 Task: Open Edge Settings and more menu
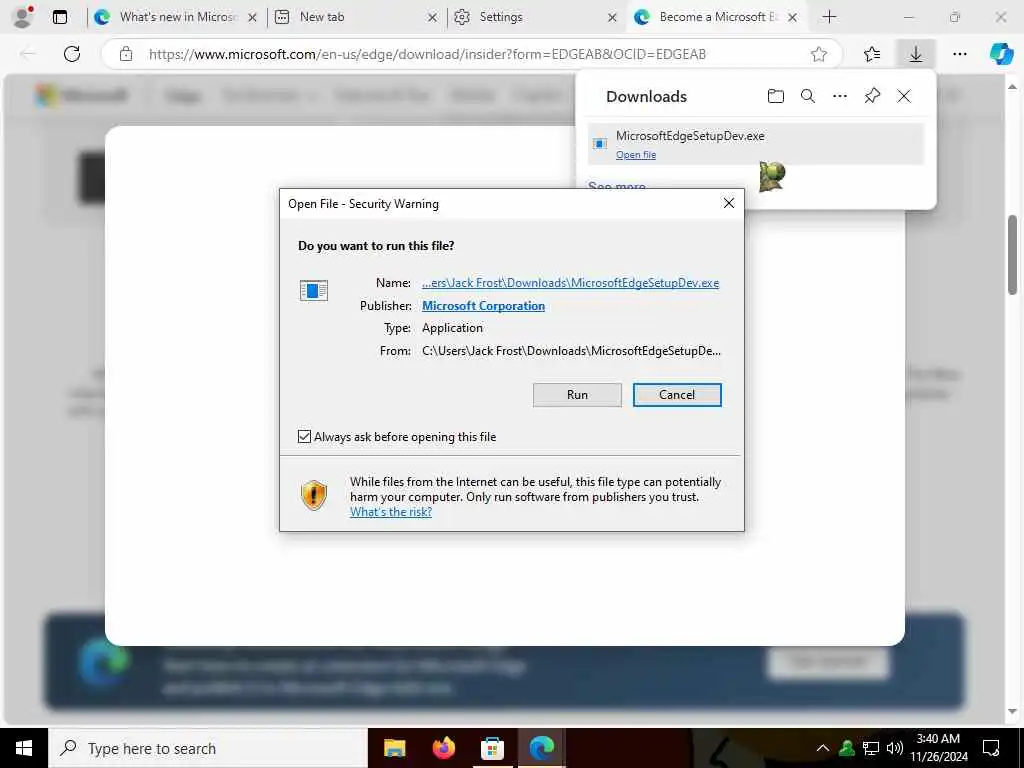[x=959, y=54]
